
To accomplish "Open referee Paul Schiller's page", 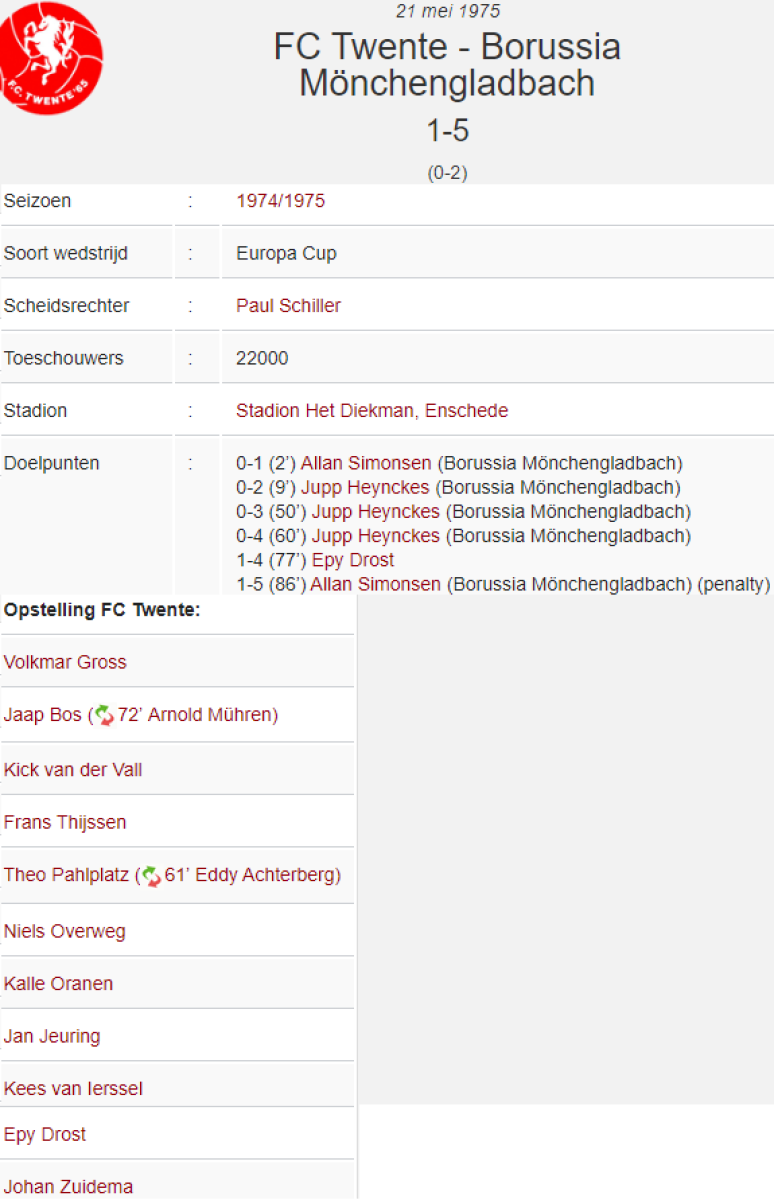I will point(288,306).
